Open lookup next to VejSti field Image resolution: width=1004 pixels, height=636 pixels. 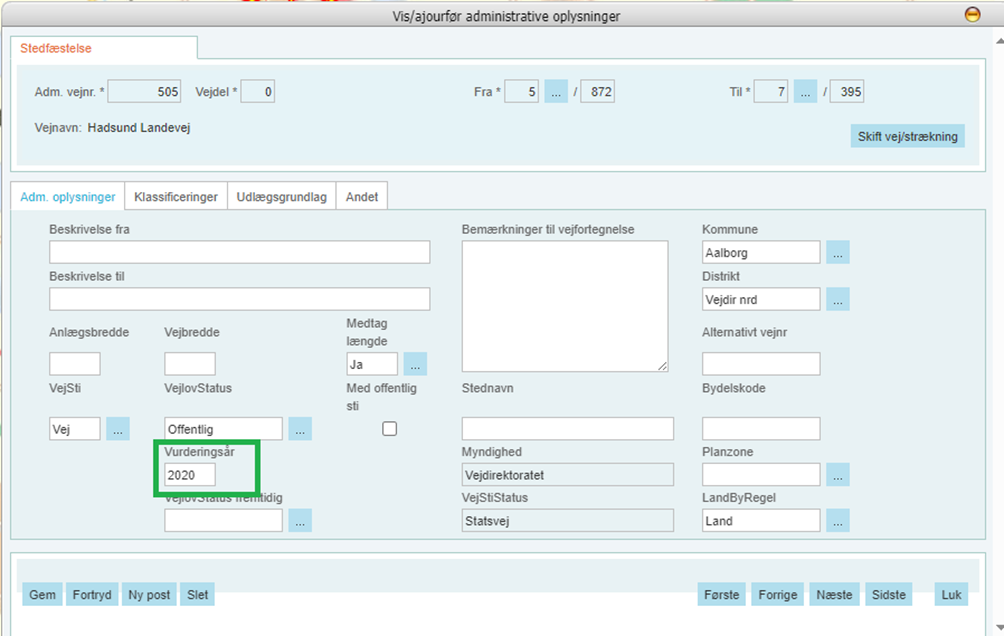pyautogui.click(x=118, y=429)
